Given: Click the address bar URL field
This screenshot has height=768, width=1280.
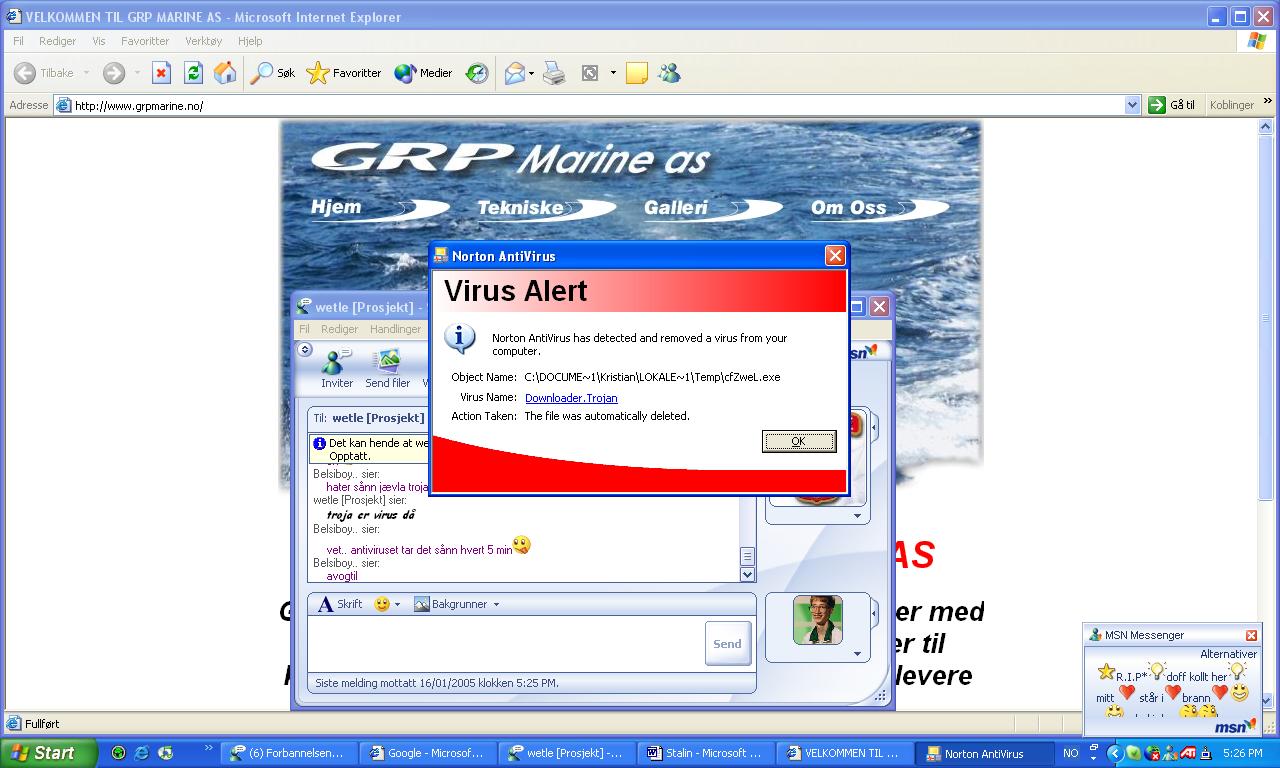Looking at the screenshot, I should tap(597, 105).
